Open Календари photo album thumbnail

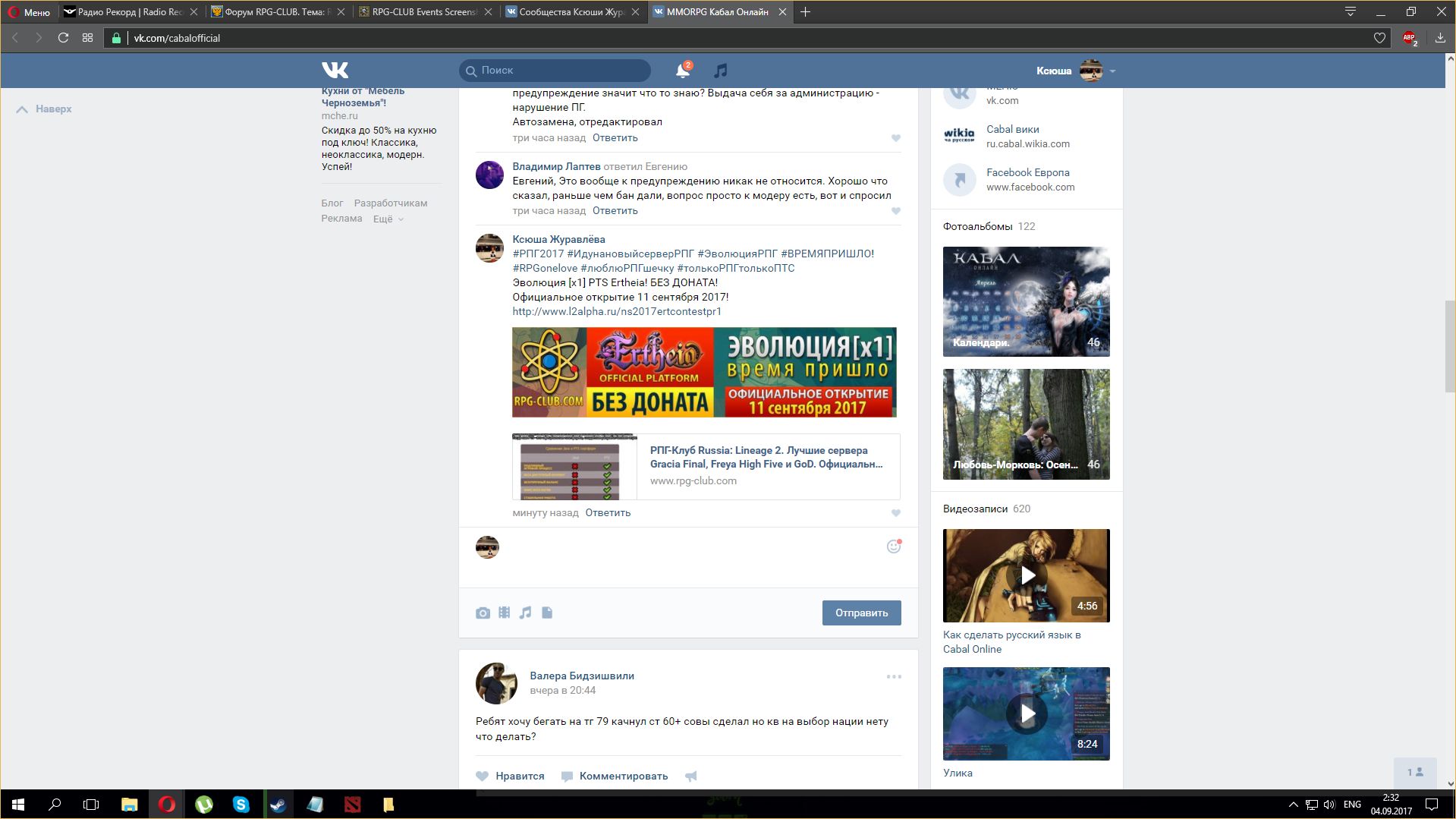point(1026,301)
